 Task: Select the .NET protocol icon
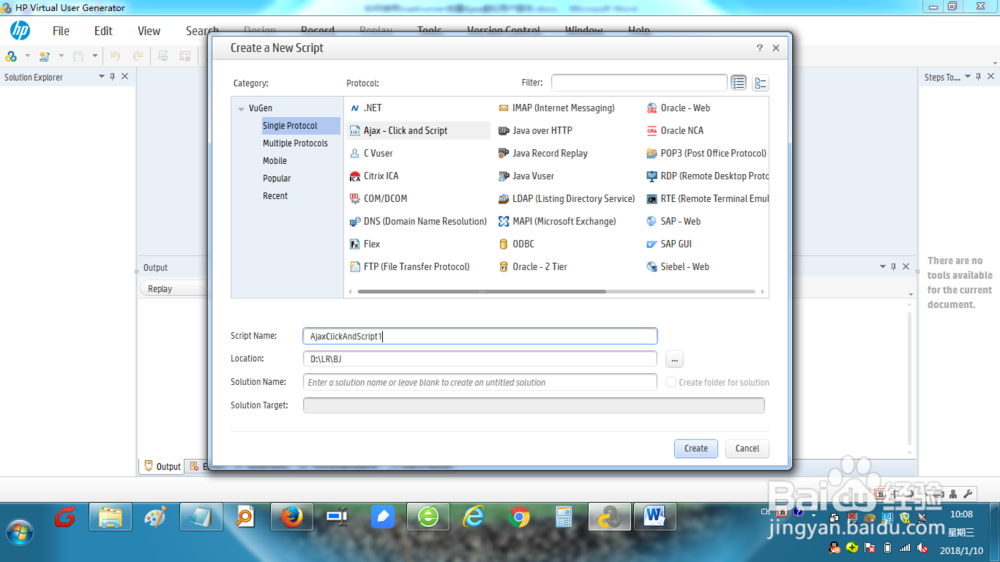(355, 108)
